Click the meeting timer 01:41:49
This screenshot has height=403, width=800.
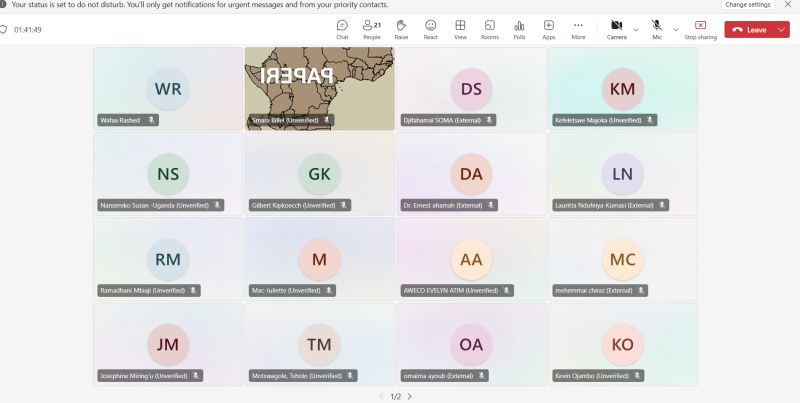point(28,30)
